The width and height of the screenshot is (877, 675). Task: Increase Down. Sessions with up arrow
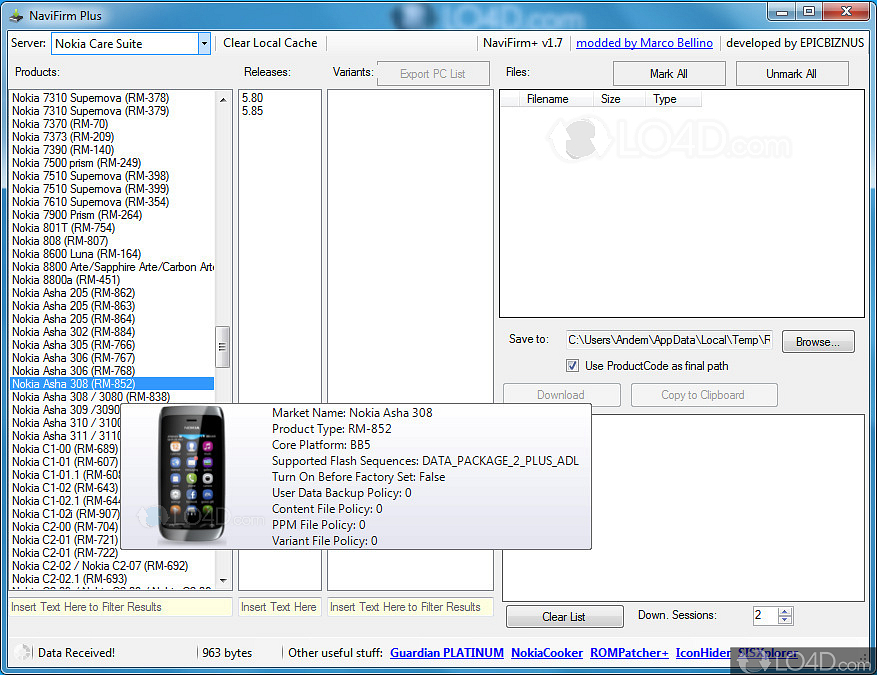click(785, 611)
